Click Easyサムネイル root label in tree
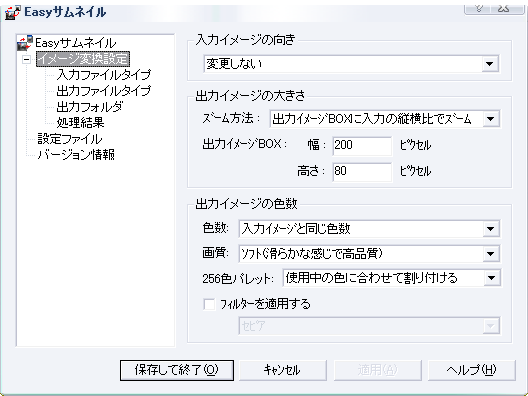This screenshot has width=528, height=396. 75,43
